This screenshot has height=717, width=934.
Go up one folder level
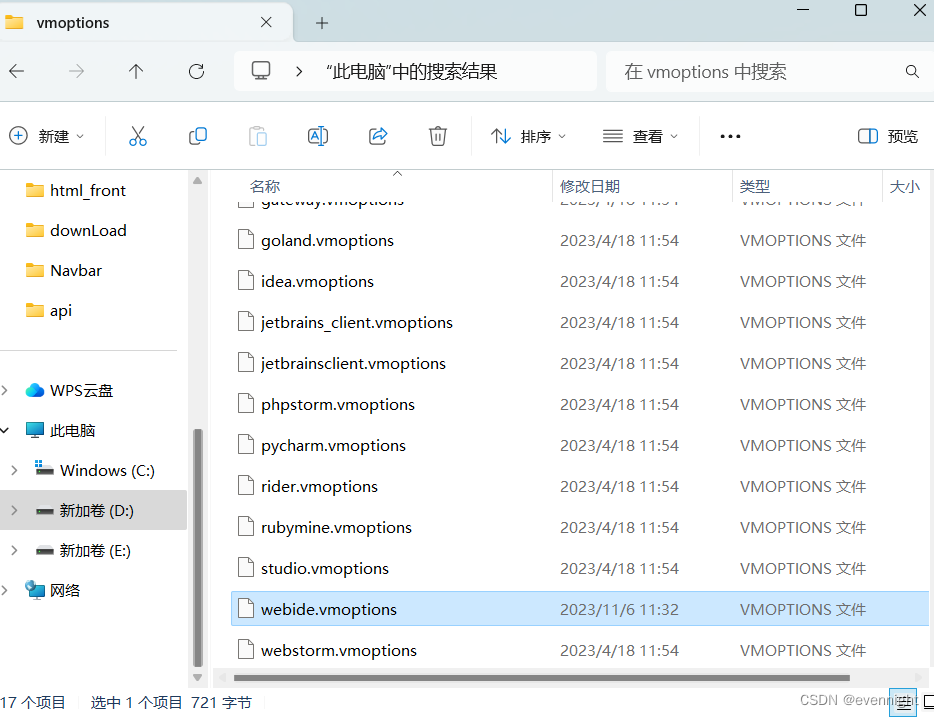[136, 71]
